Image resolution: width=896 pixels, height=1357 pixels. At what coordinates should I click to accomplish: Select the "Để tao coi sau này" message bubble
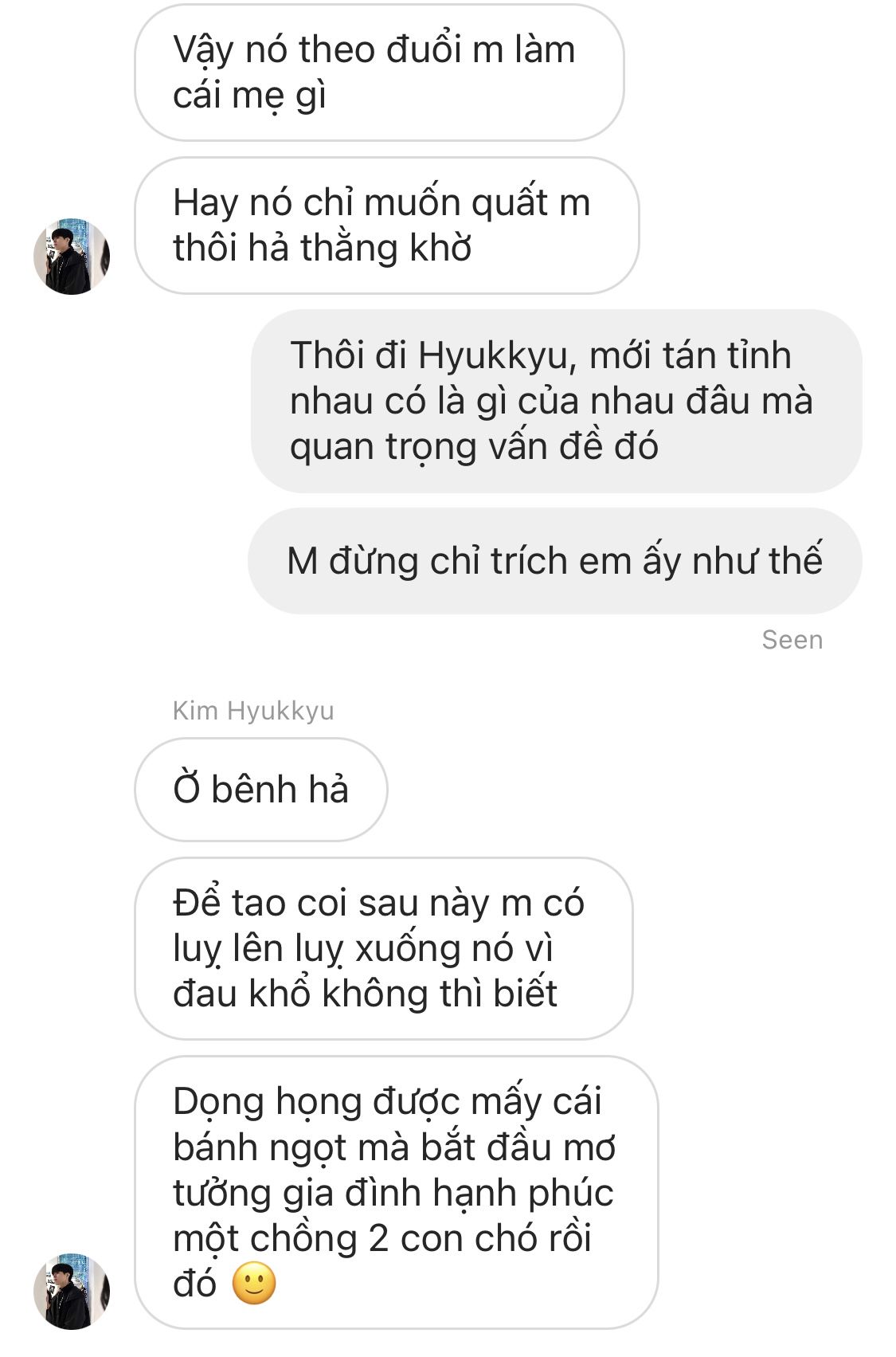click(384, 948)
